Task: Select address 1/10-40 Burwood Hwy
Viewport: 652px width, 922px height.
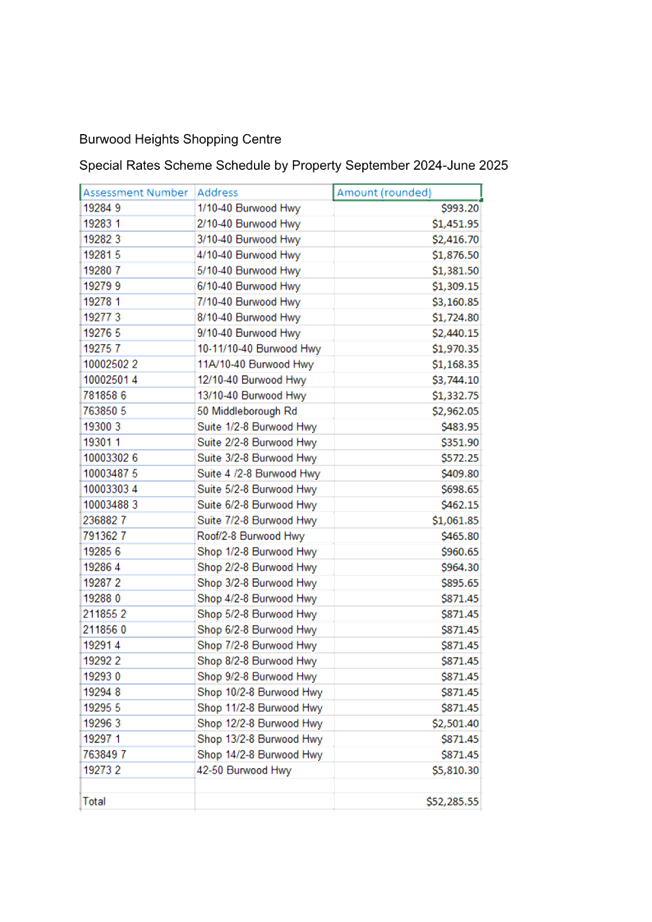Action: coord(249,208)
